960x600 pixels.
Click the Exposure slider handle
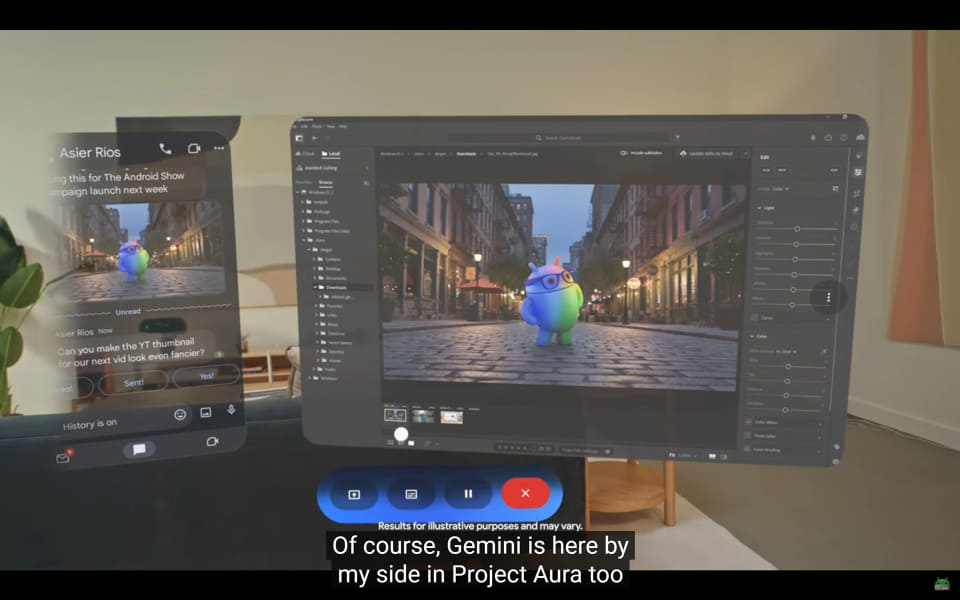pyautogui.click(x=797, y=229)
